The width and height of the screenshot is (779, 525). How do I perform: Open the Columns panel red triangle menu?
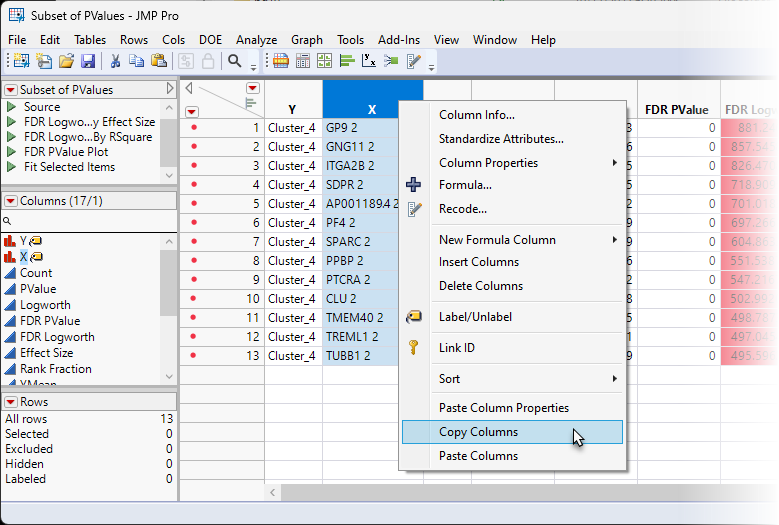[11, 201]
